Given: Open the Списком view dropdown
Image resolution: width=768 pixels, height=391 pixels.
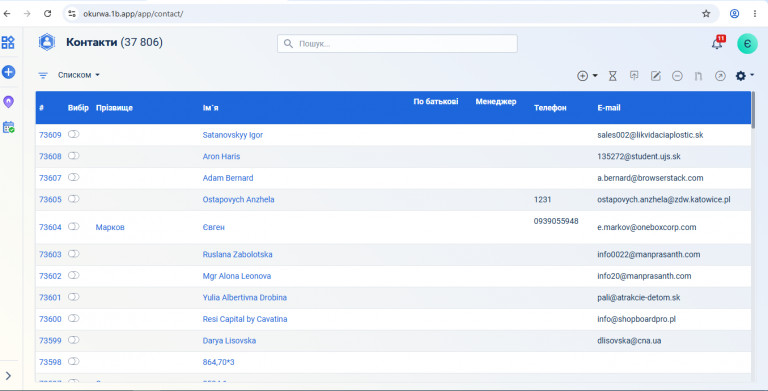Looking at the screenshot, I should [x=79, y=75].
